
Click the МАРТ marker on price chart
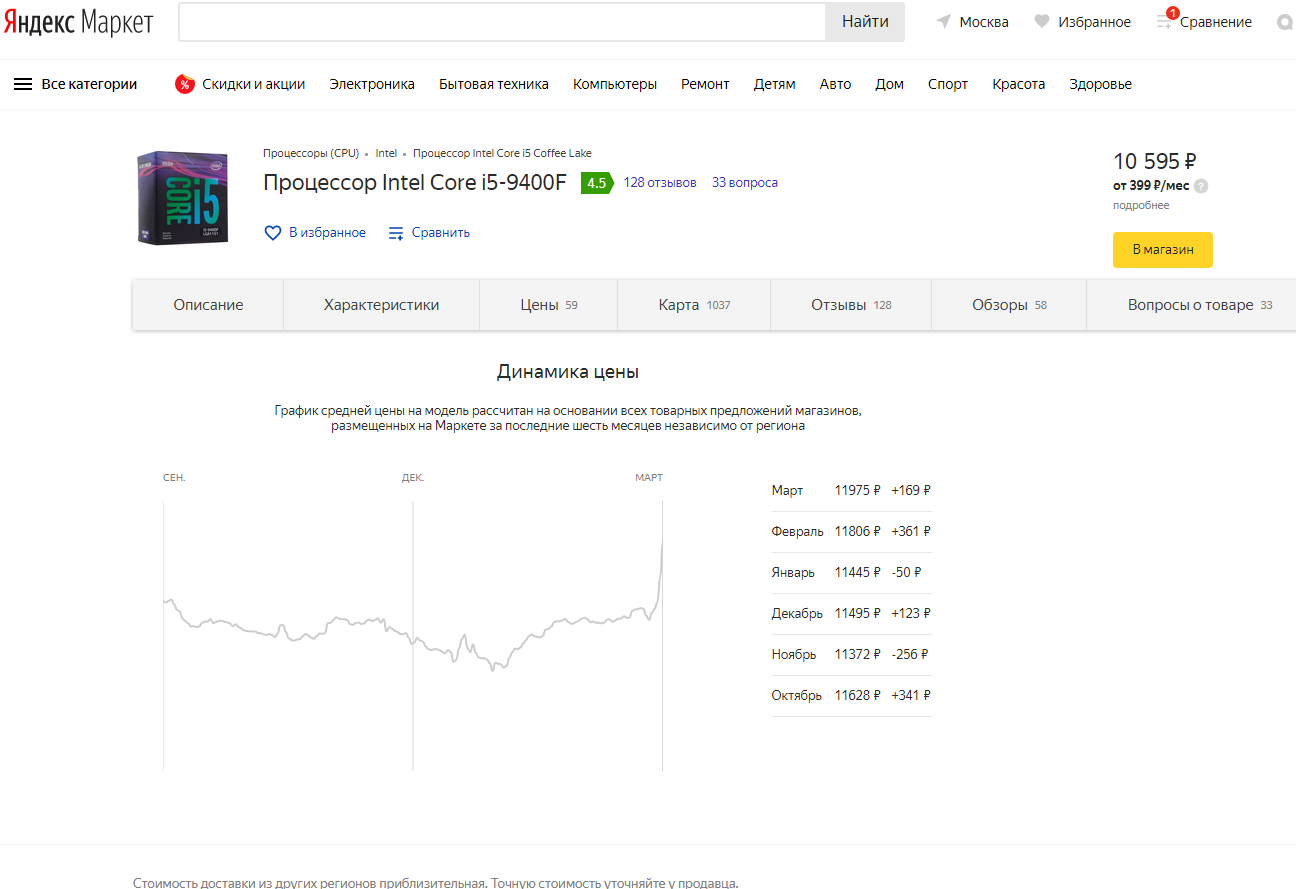point(649,478)
